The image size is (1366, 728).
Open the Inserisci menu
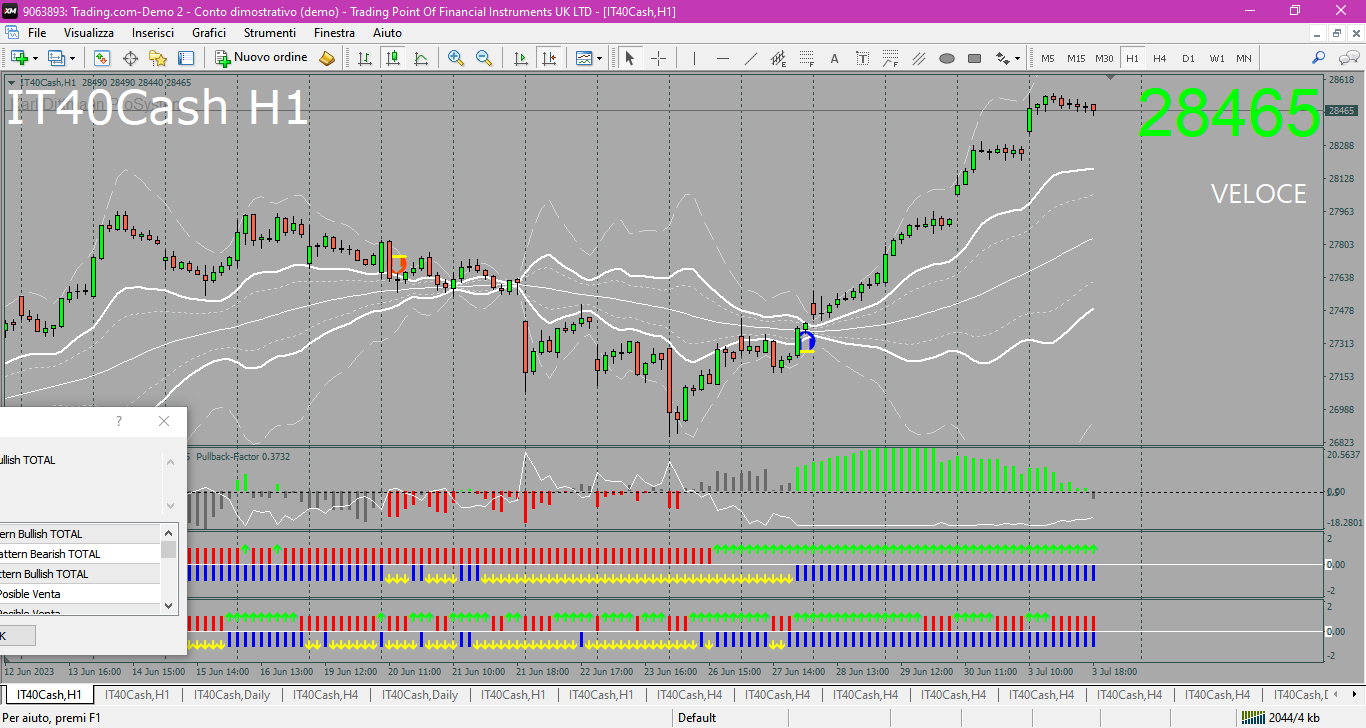[153, 33]
